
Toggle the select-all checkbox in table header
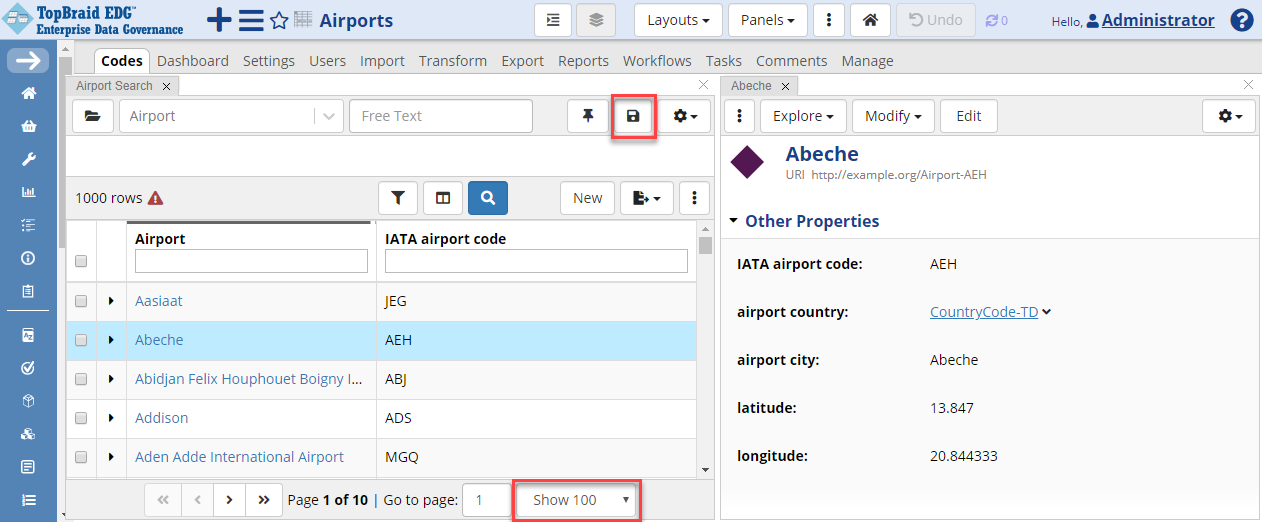(81, 261)
